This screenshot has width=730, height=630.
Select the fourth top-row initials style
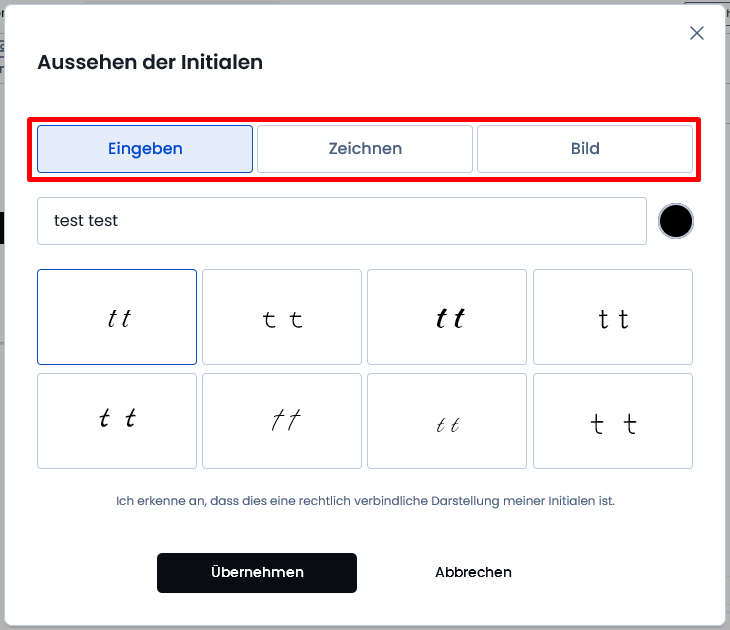(x=613, y=317)
